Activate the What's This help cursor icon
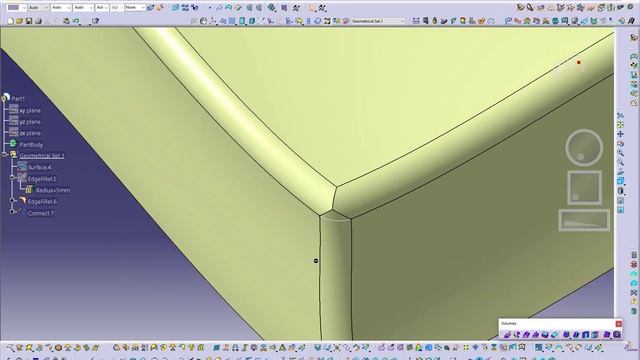The image size is (640, 360). pyautogui.click(x=96, y=21)
